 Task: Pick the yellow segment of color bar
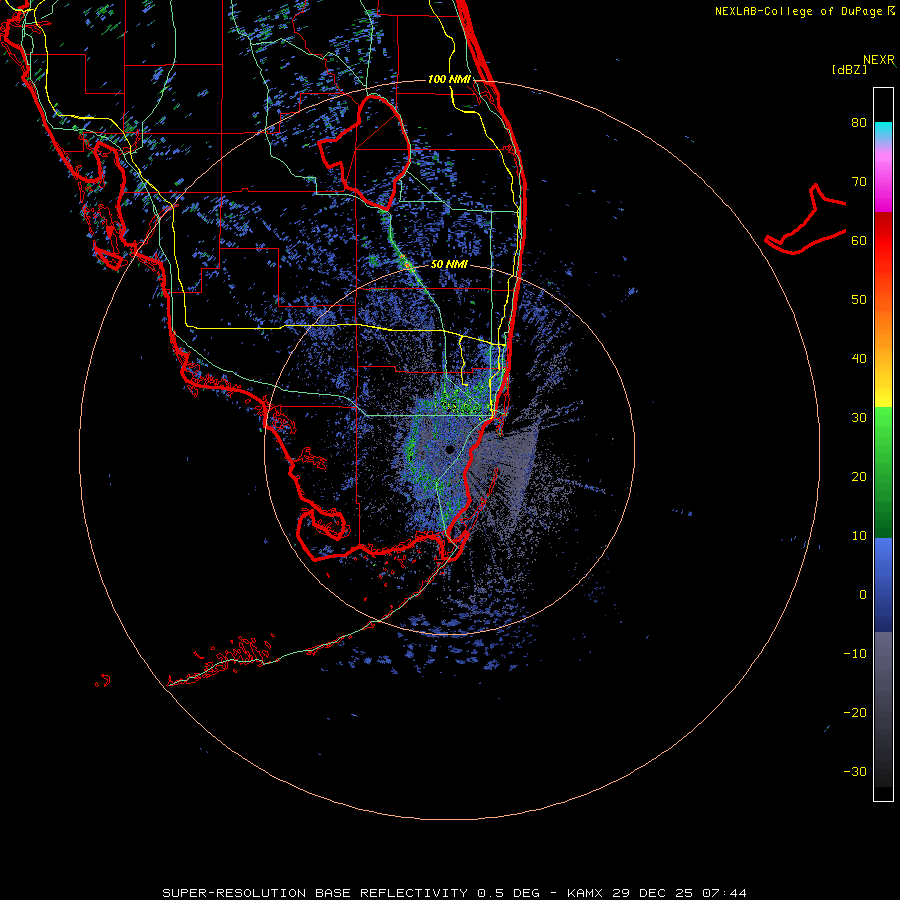[x=883, y=393]
